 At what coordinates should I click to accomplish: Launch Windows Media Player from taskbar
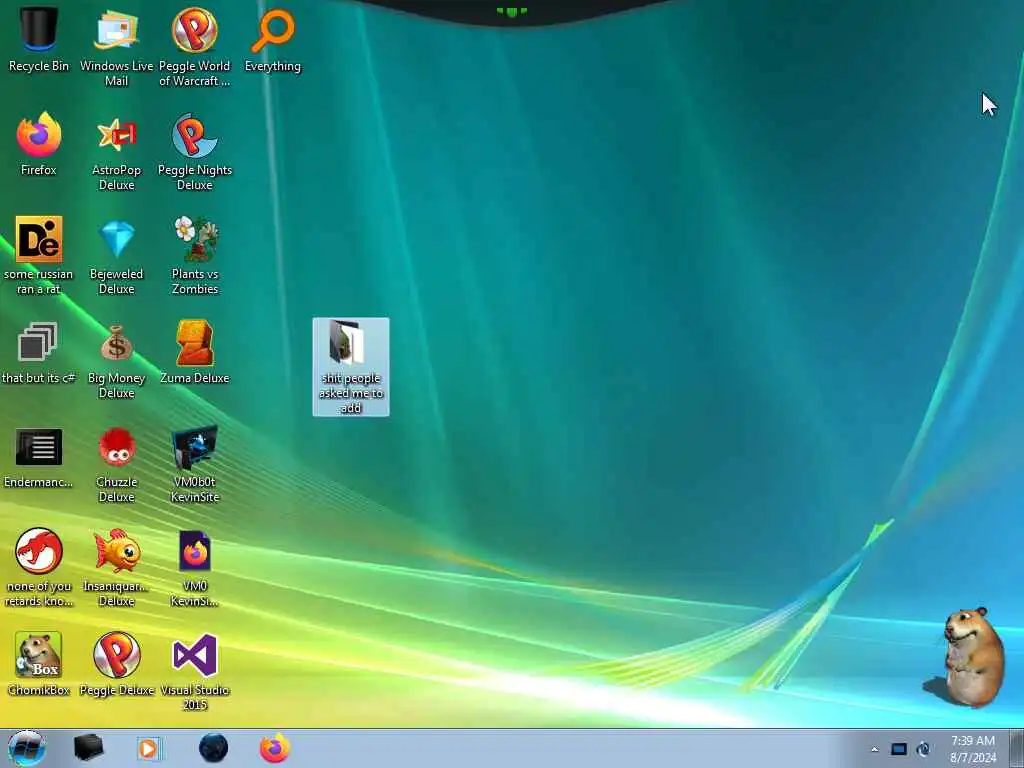[148, 748]
